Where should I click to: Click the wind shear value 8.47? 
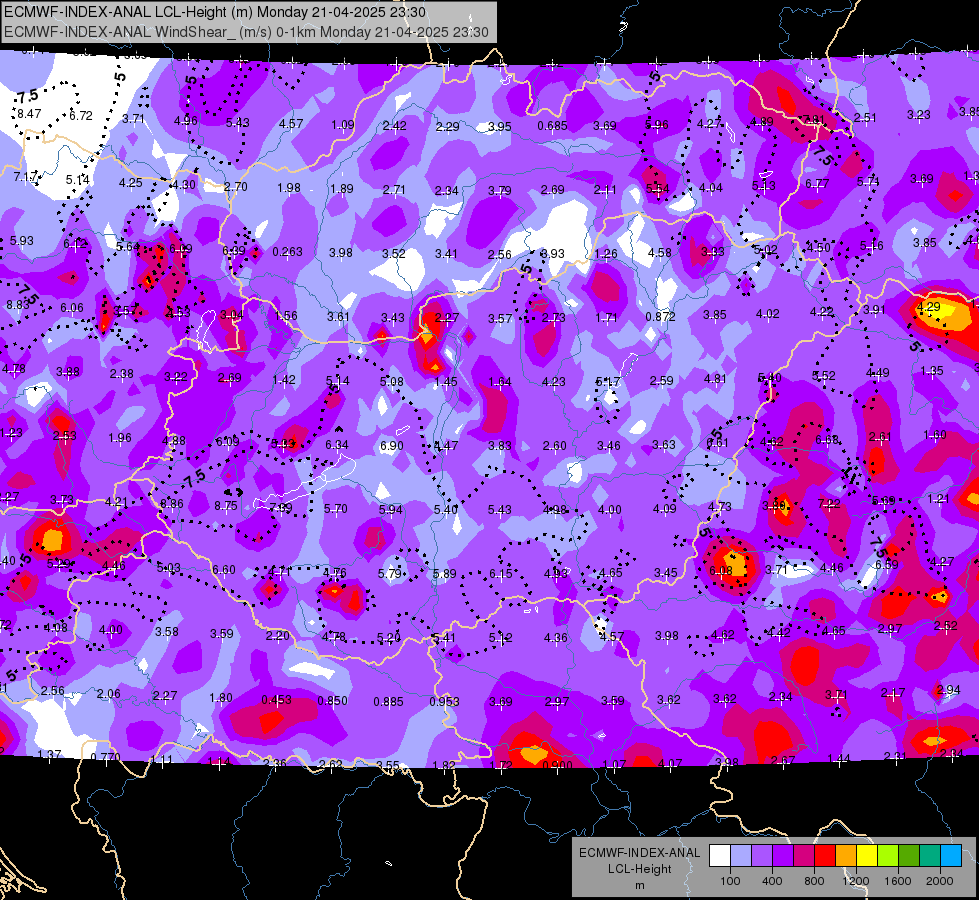(x=29, y=114)
